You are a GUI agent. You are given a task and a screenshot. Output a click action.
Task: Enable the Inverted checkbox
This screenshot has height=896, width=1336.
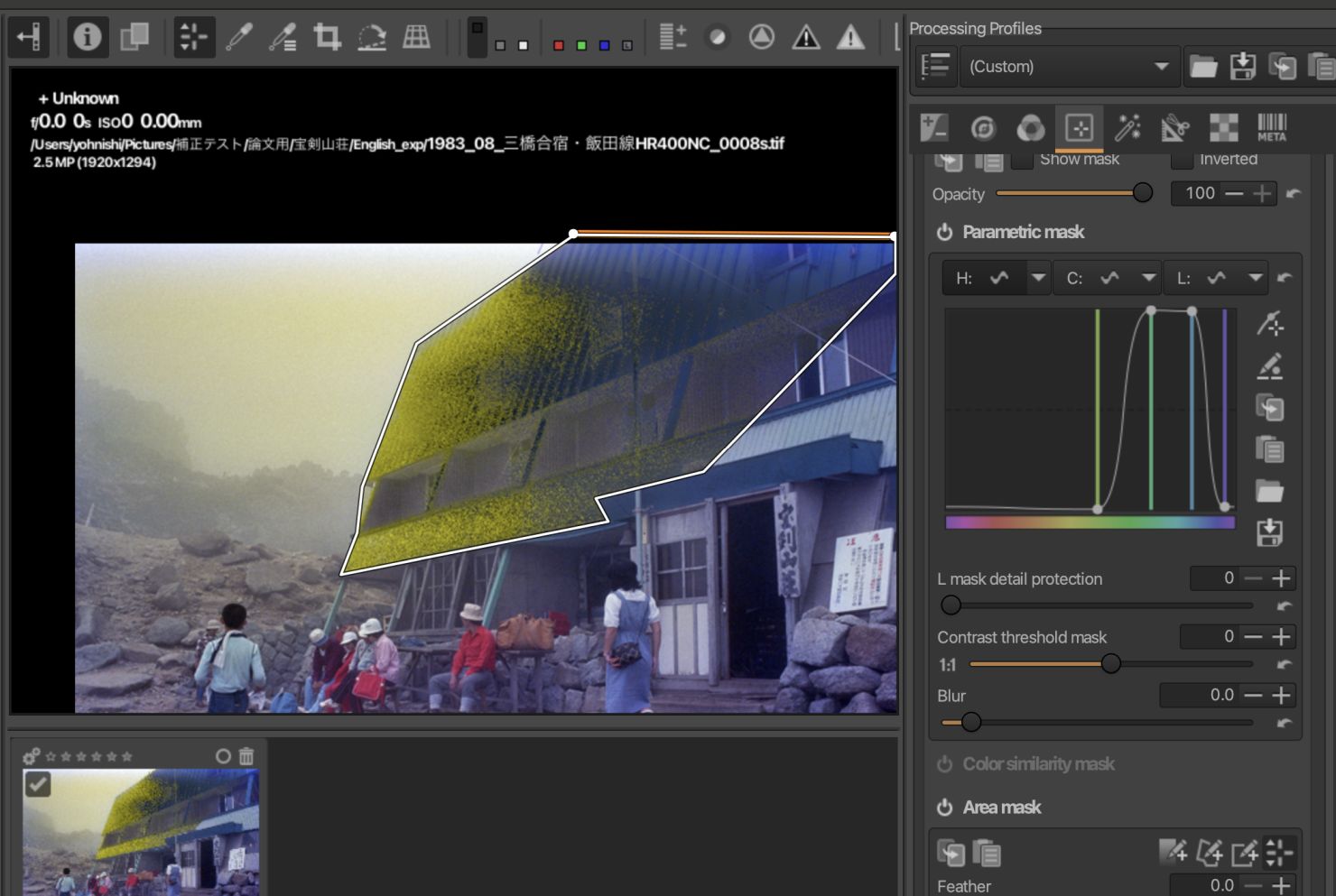click(1182, 160)
